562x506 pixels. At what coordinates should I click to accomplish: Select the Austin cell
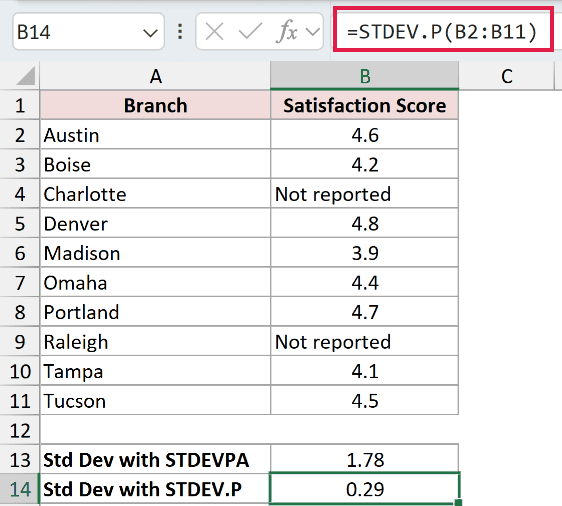point(155,135)
